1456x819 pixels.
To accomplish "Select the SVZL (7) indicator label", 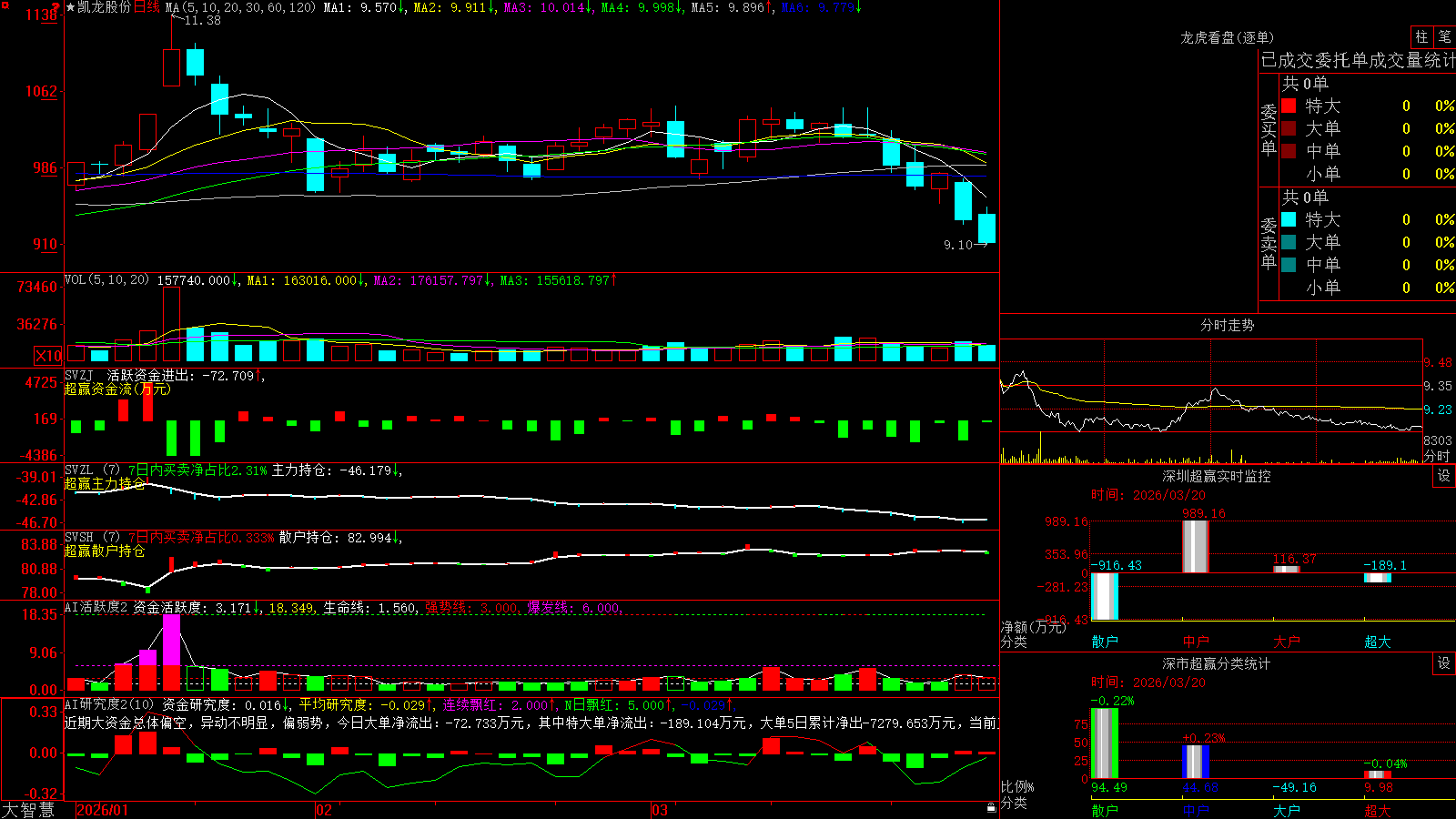I will coord(92,470).
